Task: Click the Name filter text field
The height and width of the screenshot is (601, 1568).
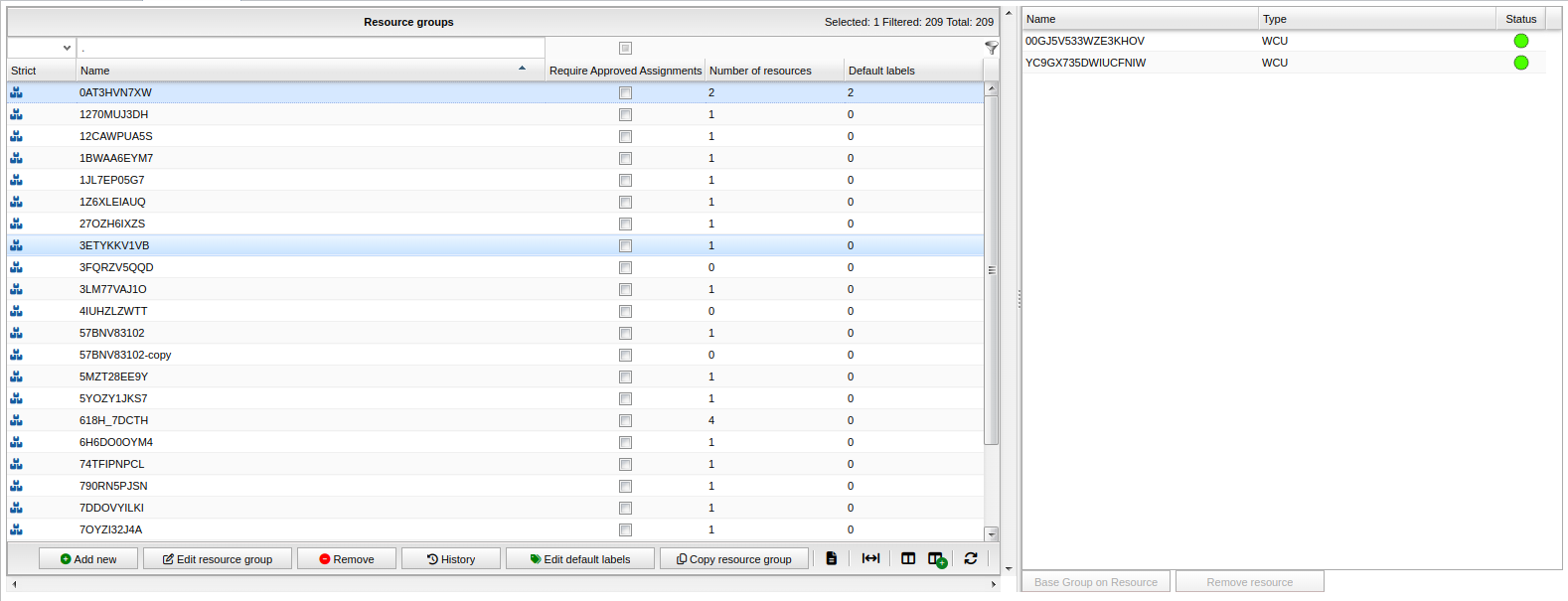Action: pos(310,48)
